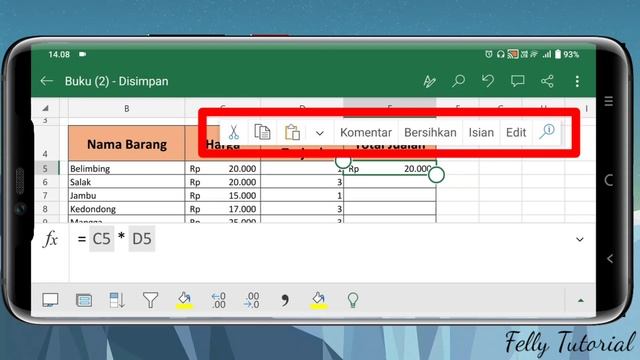Open the text formatting pen icon

429,81
